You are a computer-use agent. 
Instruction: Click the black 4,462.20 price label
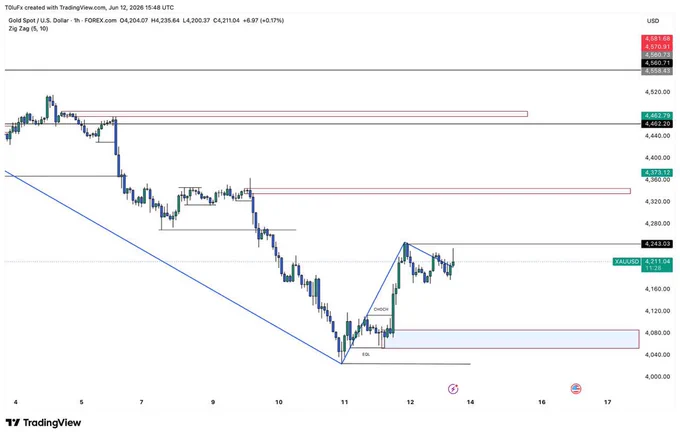pyautogui.click(x=657, y=124)
